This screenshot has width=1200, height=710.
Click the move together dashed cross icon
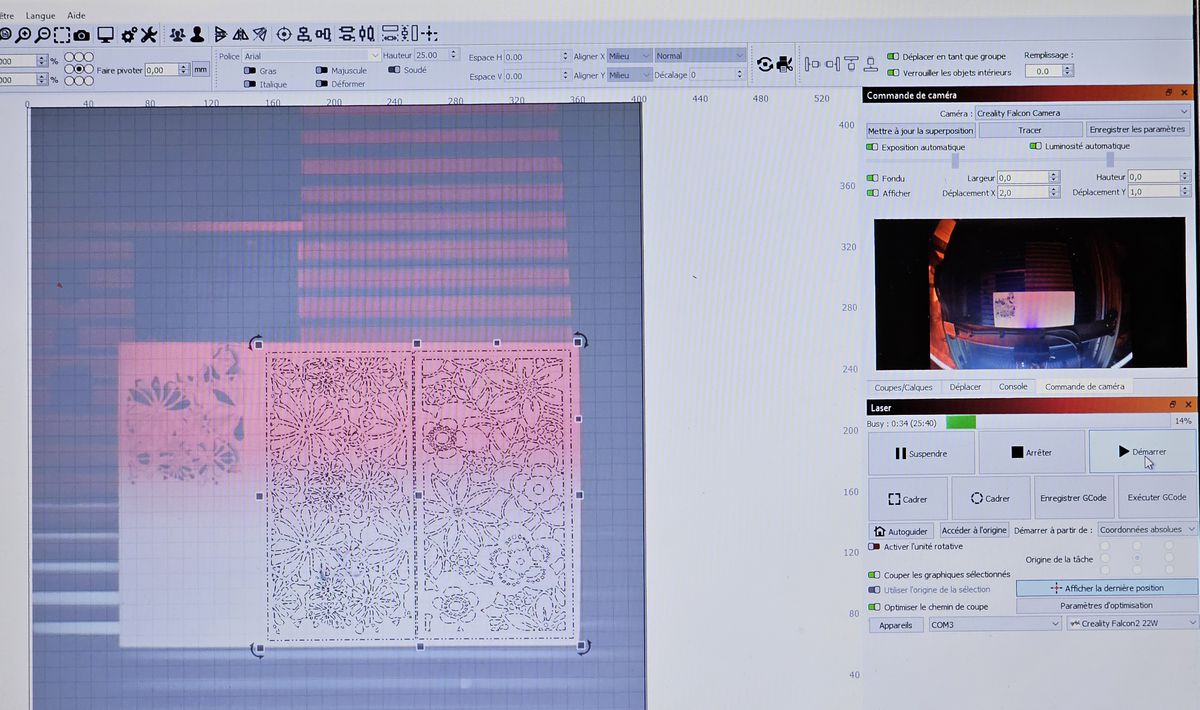pos(429,34)
